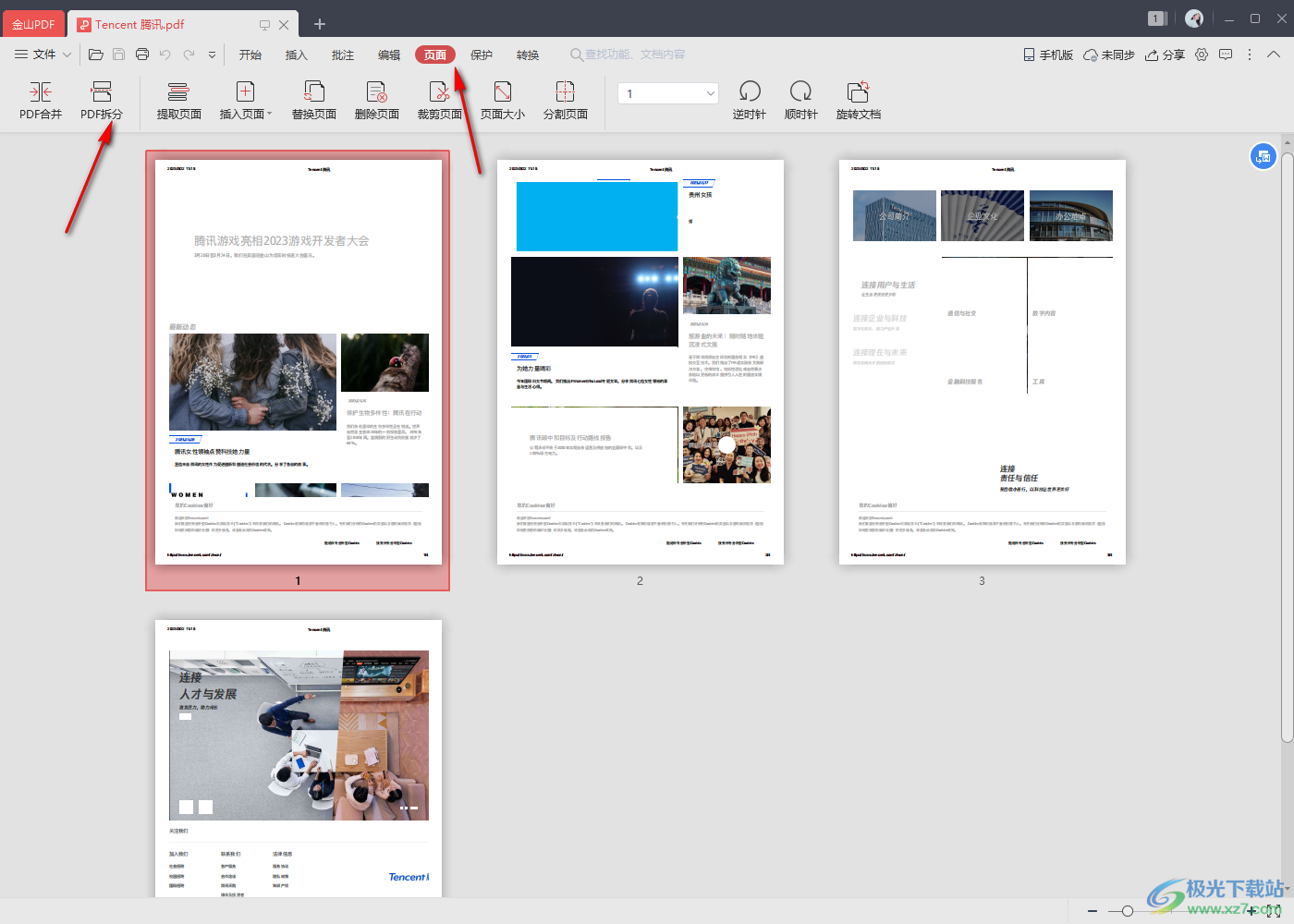Collapse the ribbon with the top-right chevron
This screenshot has height=924, width=1294.
click(1274, 55)
